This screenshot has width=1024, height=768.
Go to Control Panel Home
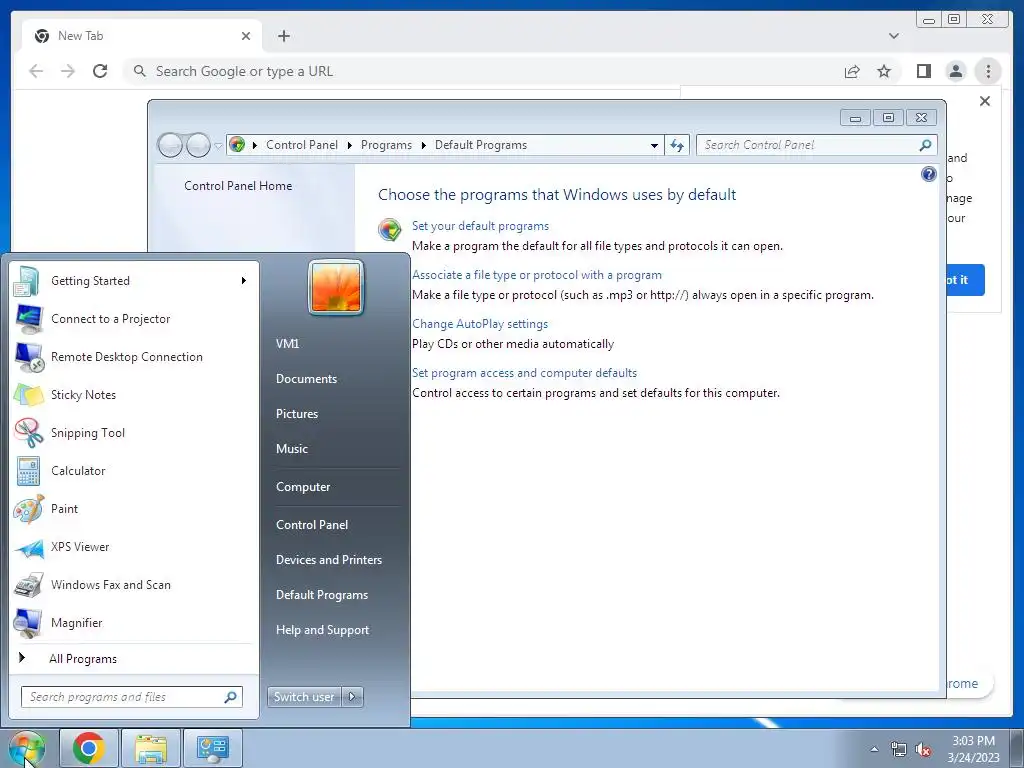click(x=238, y=186)
